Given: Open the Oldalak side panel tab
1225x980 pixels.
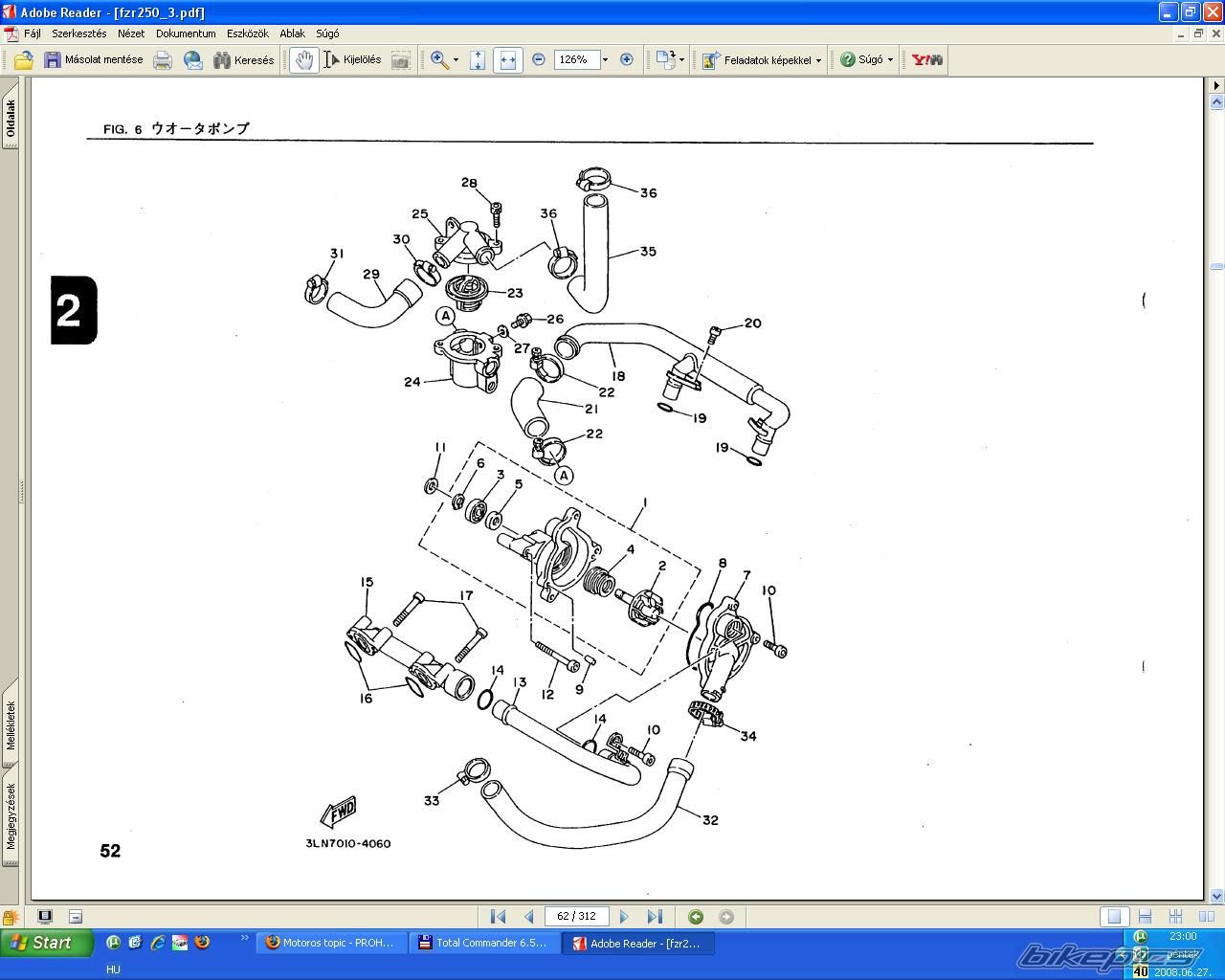Looking at the screenshot, I should click(x=11, y=119).
